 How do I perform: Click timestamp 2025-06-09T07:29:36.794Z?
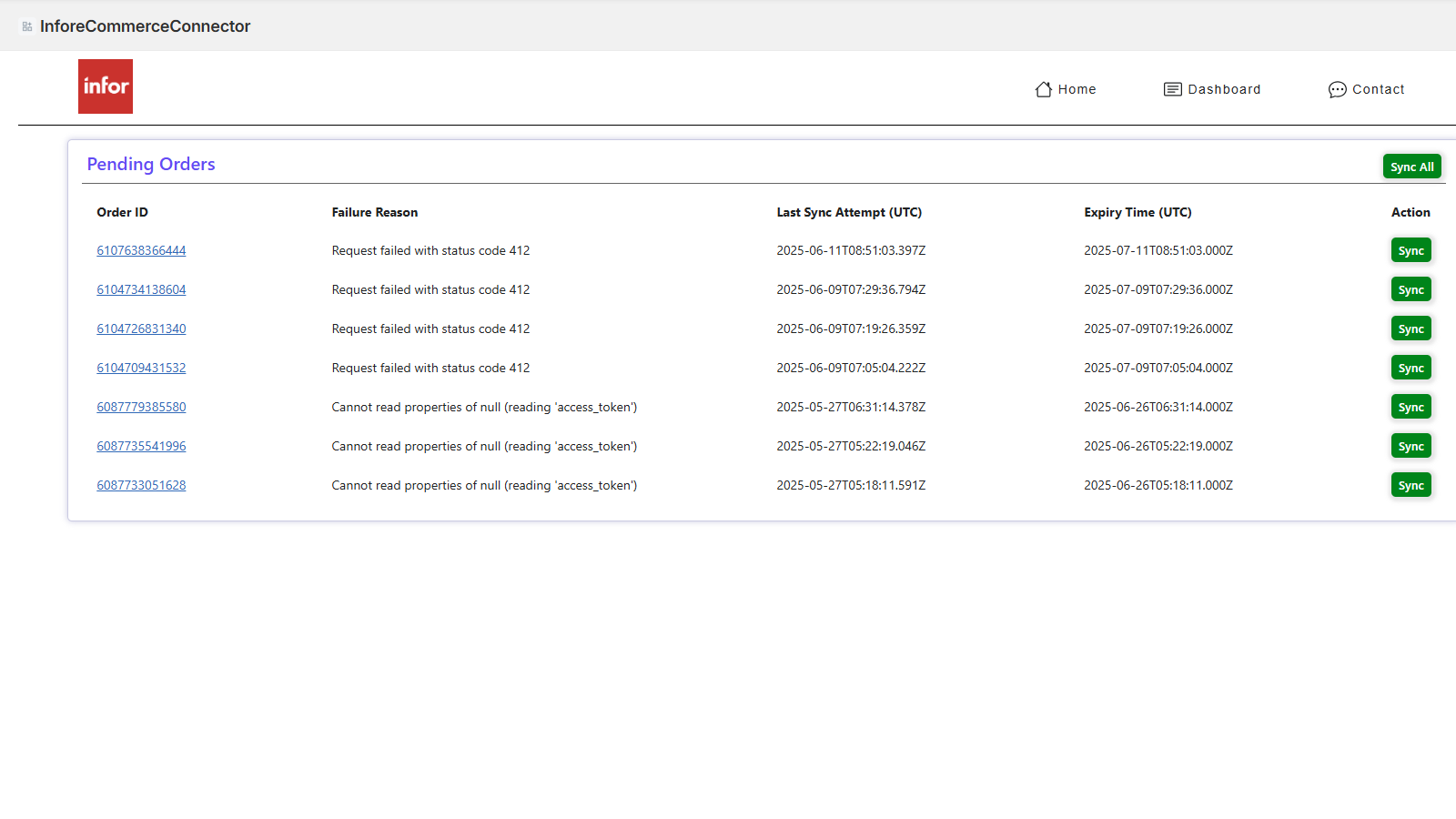point(851,289)
